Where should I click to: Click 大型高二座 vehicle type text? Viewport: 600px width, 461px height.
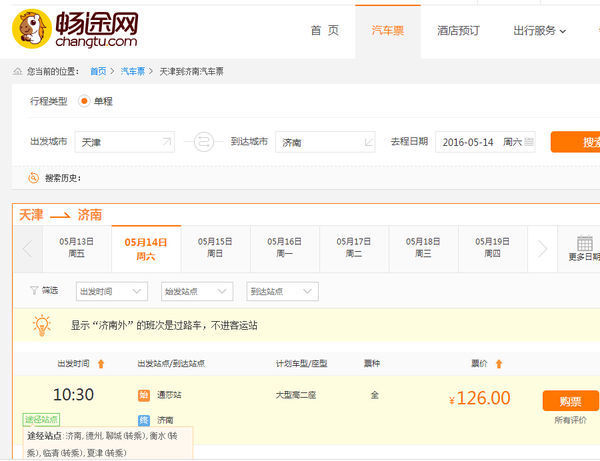[x=296, y=395]
